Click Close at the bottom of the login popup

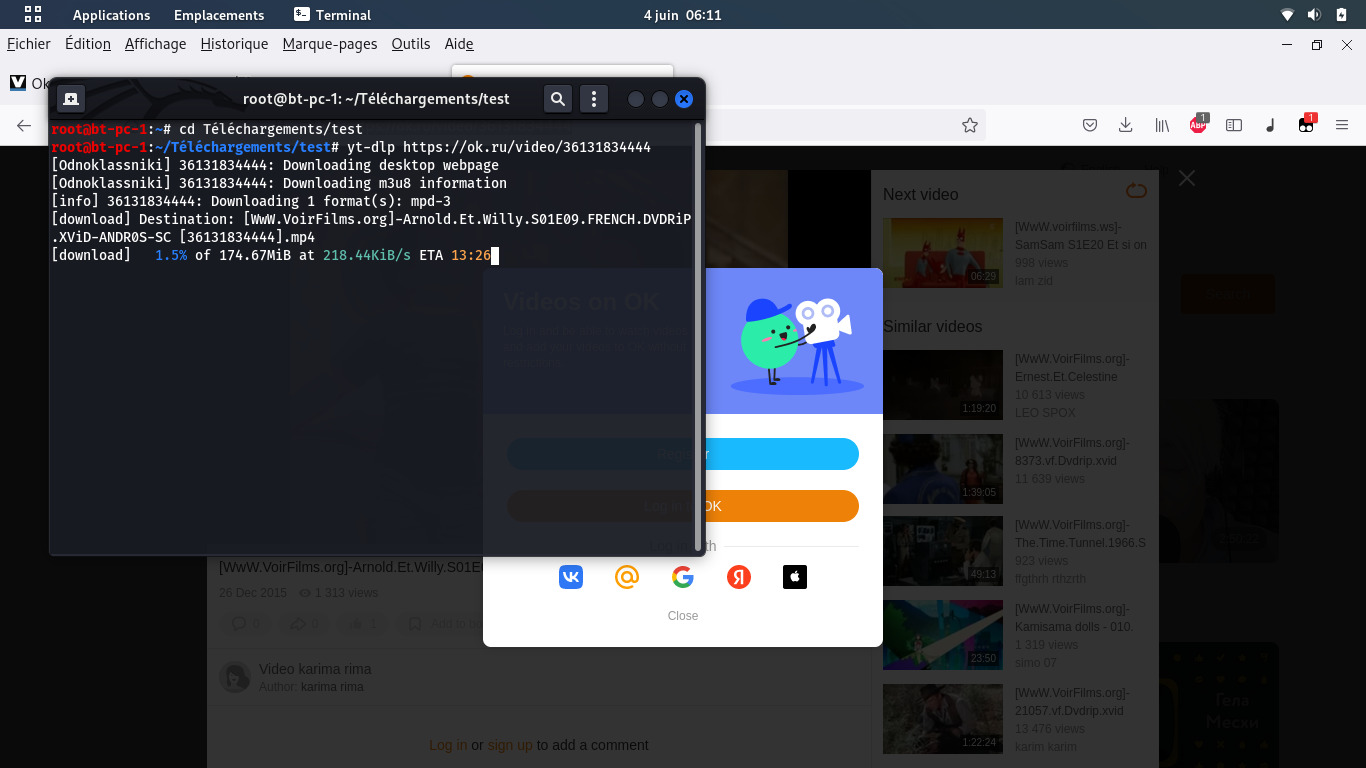point(683,616)
